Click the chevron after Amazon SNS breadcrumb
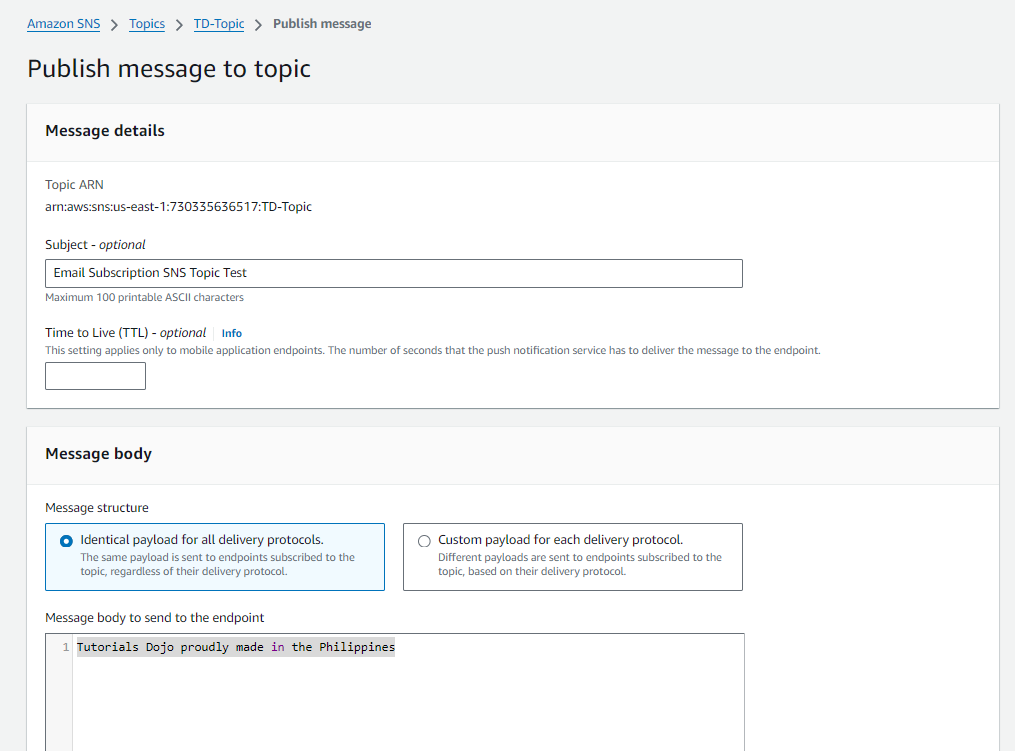The width and height of the screenshot is (1015, 751). click(115, 24)
